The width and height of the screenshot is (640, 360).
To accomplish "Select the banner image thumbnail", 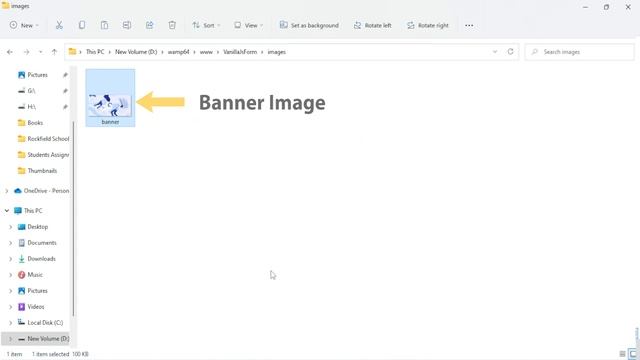I will tap(110, 98).
